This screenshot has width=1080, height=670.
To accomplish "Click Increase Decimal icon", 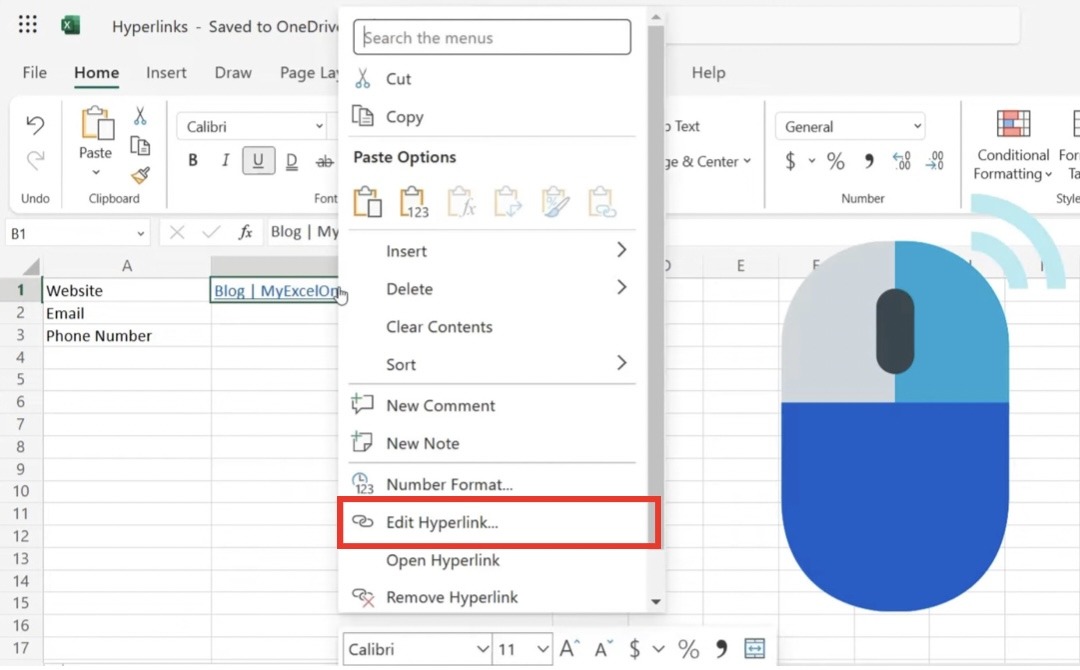I will pos(902,161).
